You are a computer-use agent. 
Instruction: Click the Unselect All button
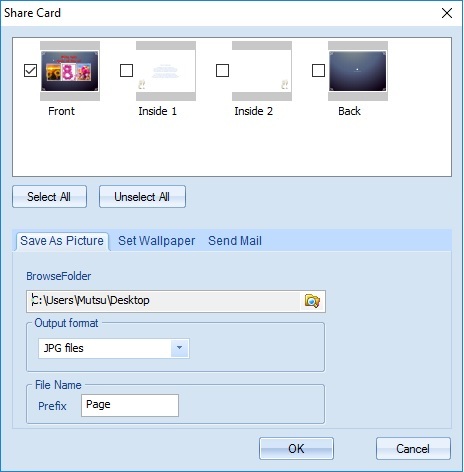pos(142,197)
